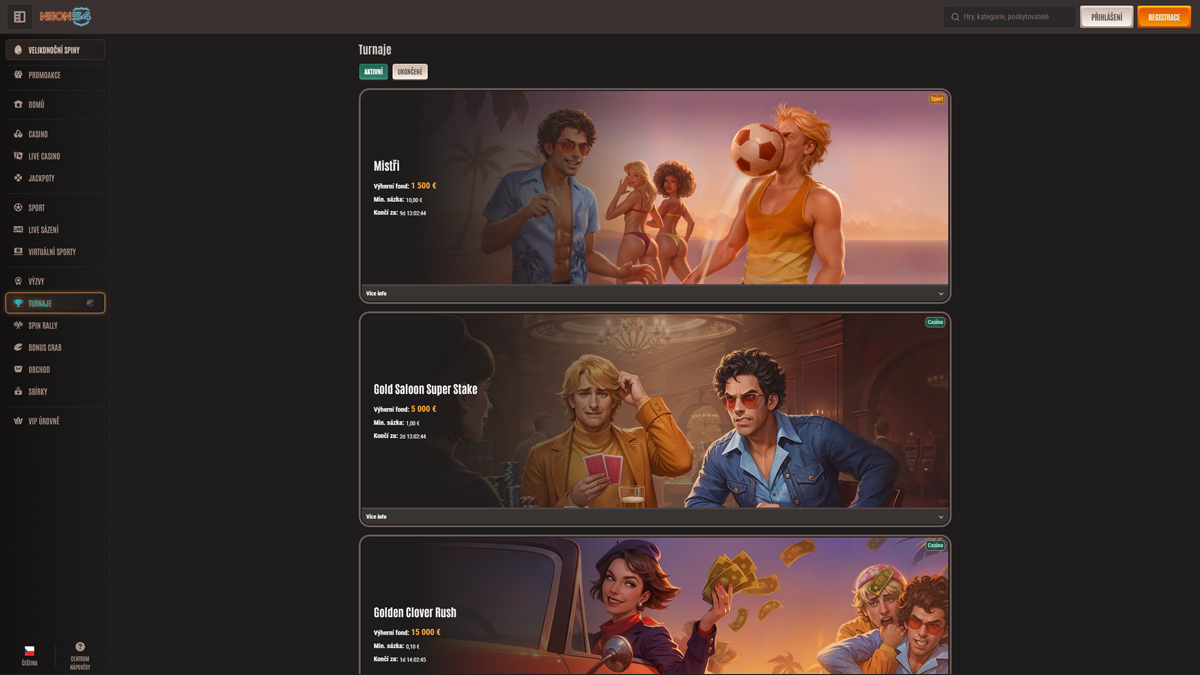Expand Více info for Gold Saloon Super Stake
The height and width of the screenshot is (675, 1200).
click(x=654, y=517)
